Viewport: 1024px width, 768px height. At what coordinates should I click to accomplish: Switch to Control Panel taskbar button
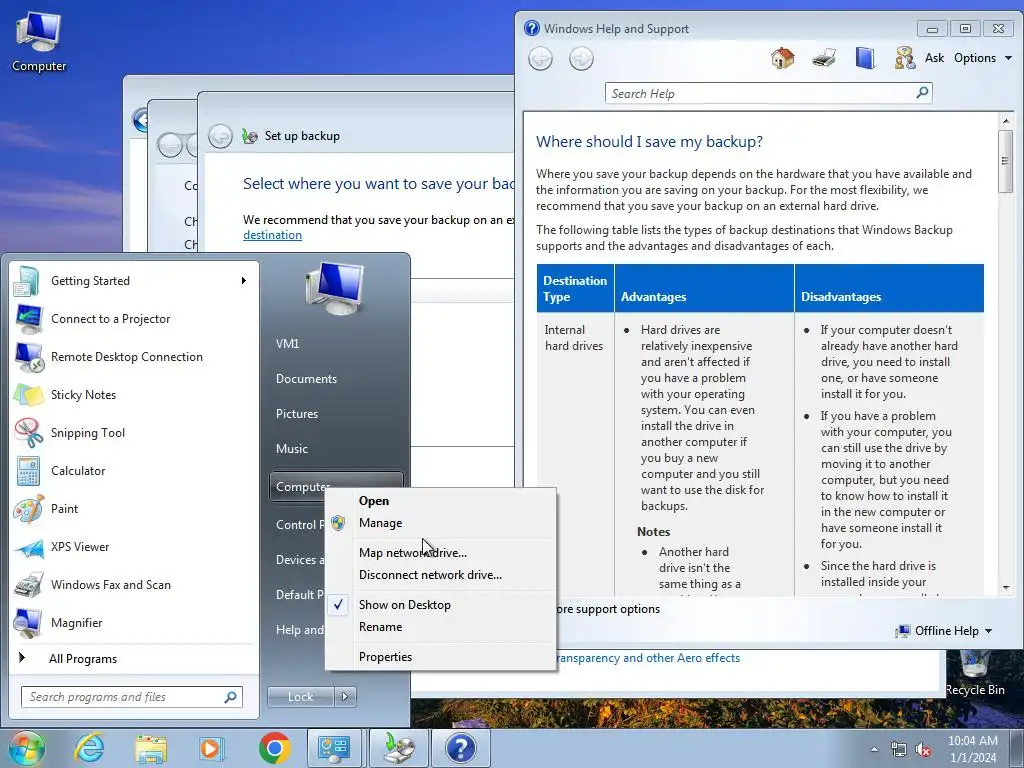(x=334, y=748)
